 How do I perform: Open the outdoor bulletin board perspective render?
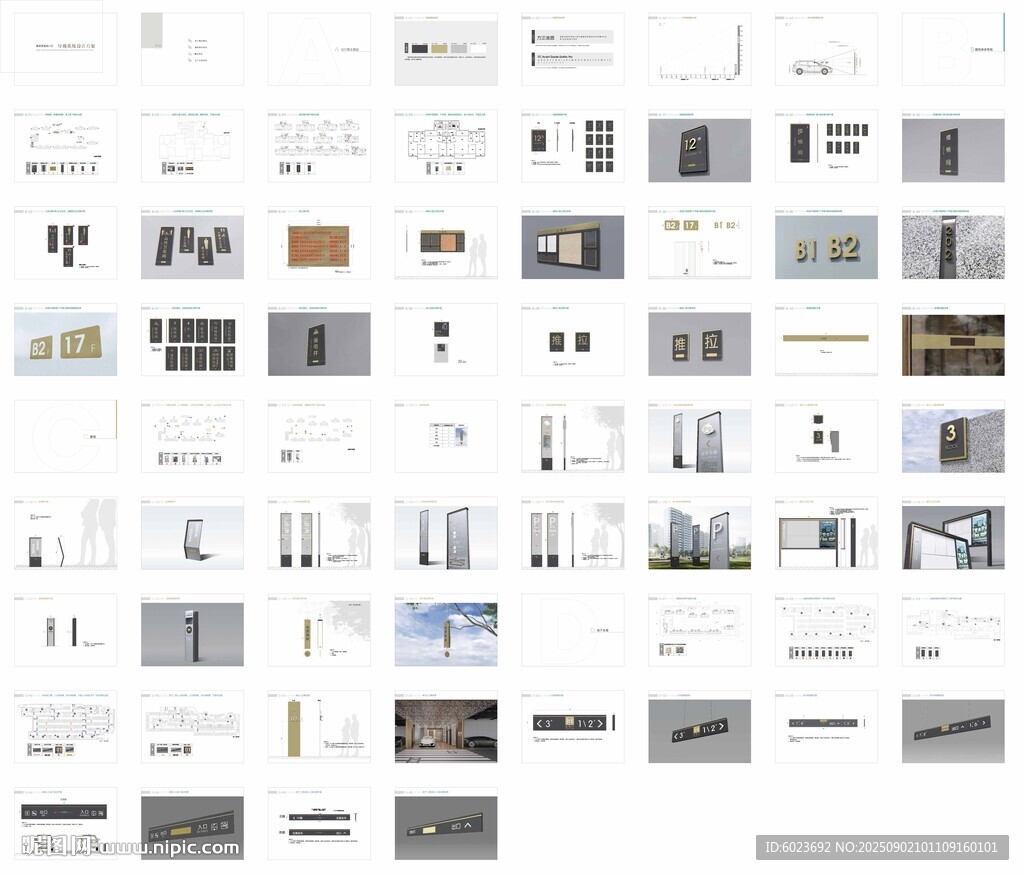click(953, 533)
